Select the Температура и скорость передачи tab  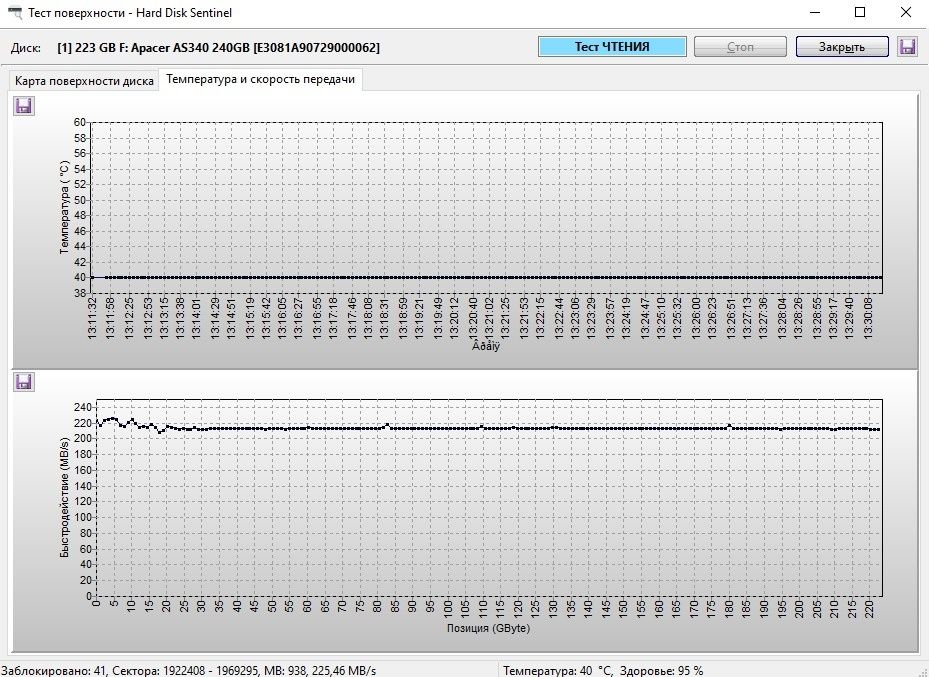[x=261, y=79]
